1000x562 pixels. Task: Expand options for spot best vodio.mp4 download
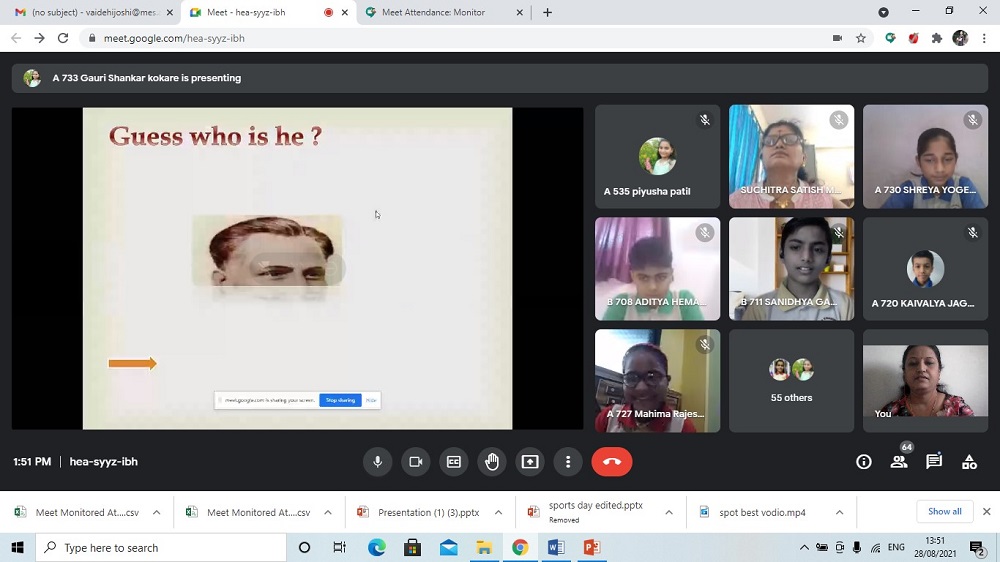tap(839, 513)
